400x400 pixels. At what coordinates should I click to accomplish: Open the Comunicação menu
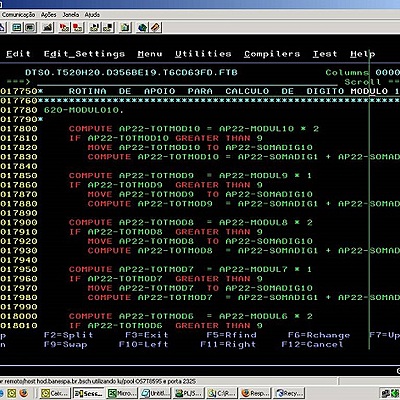click(18, 15)
